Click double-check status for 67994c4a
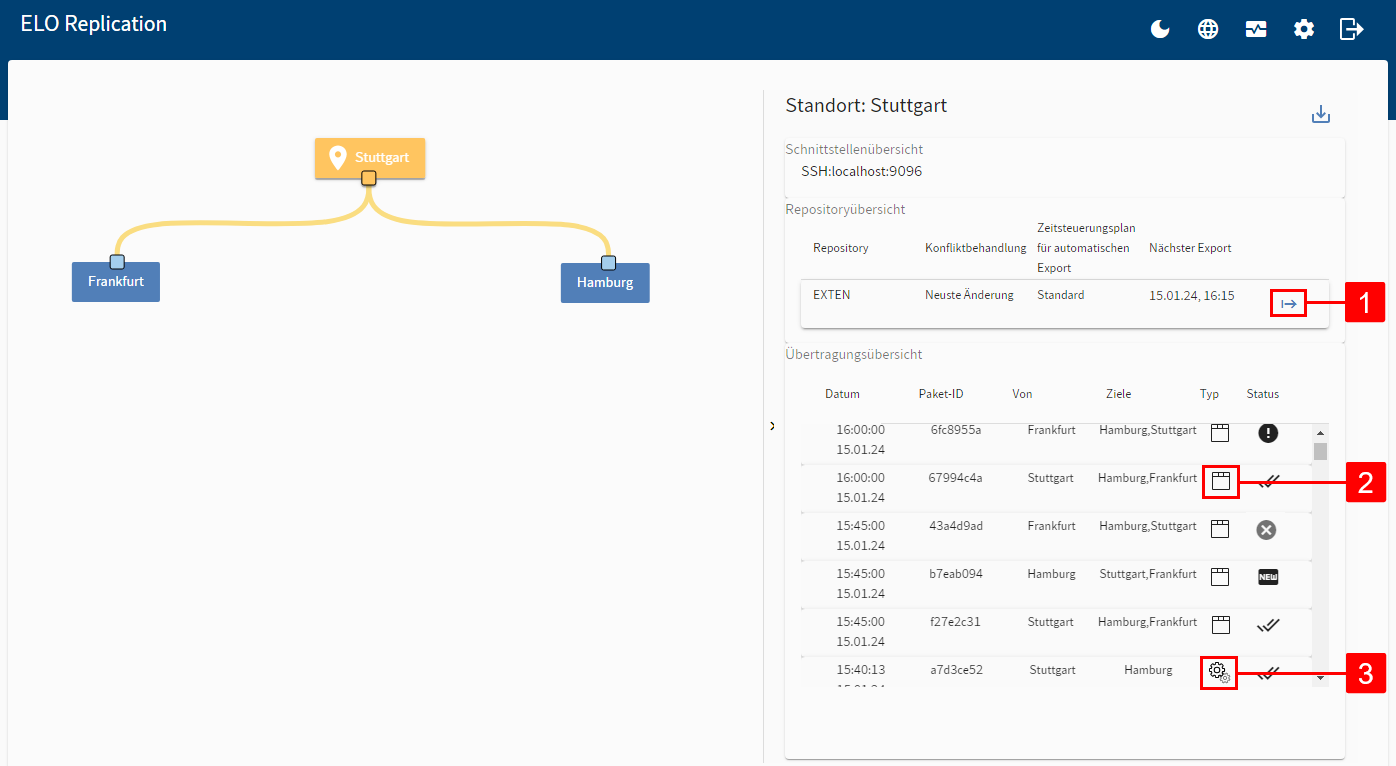 coord(1268,481)
